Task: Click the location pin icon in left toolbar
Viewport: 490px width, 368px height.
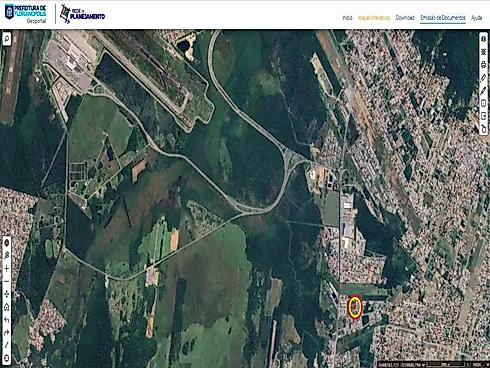Action: tap(6, 256)
